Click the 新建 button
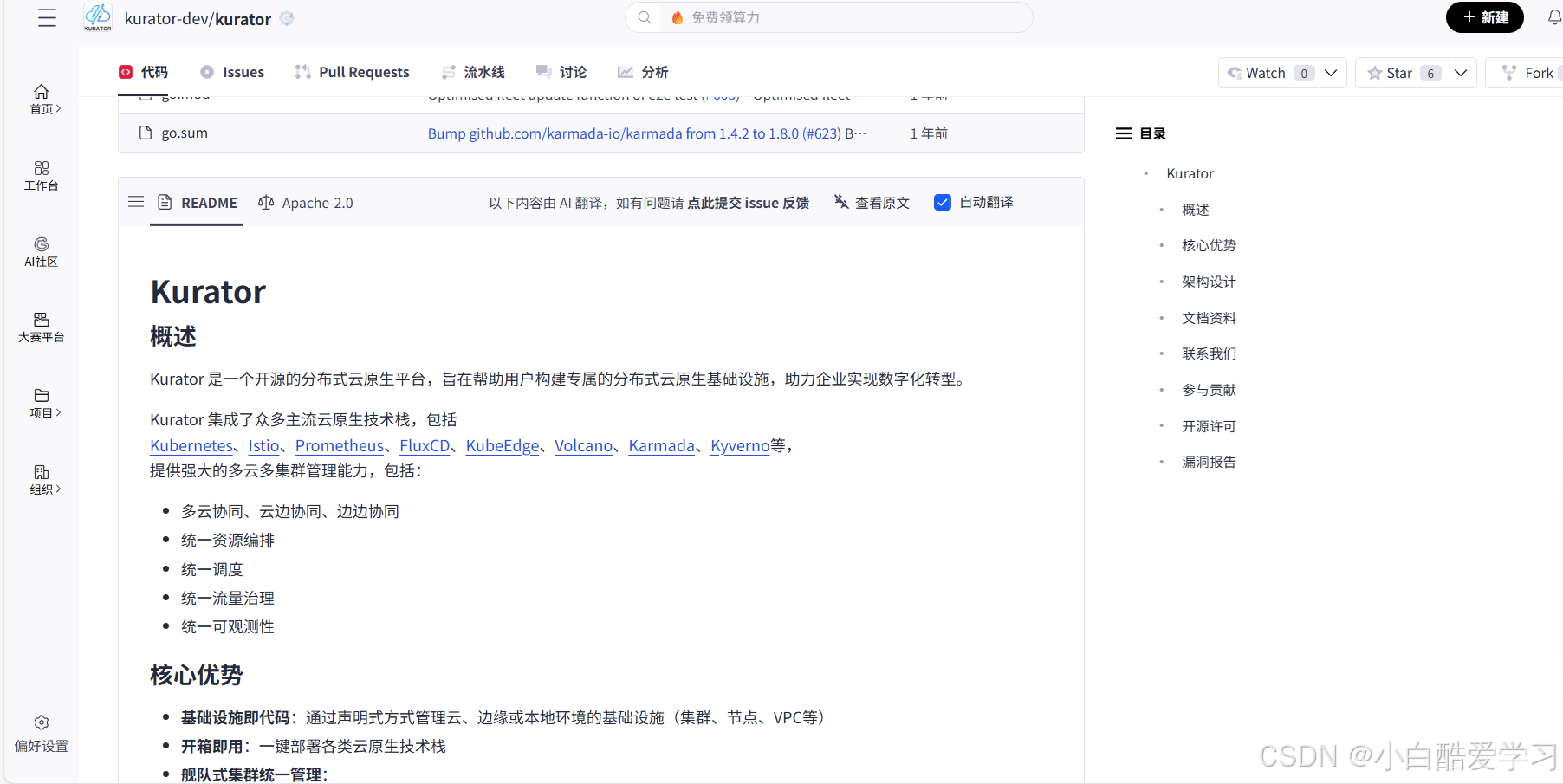The width and height of the screenshot is (1563, 784). click(1485, 17)
